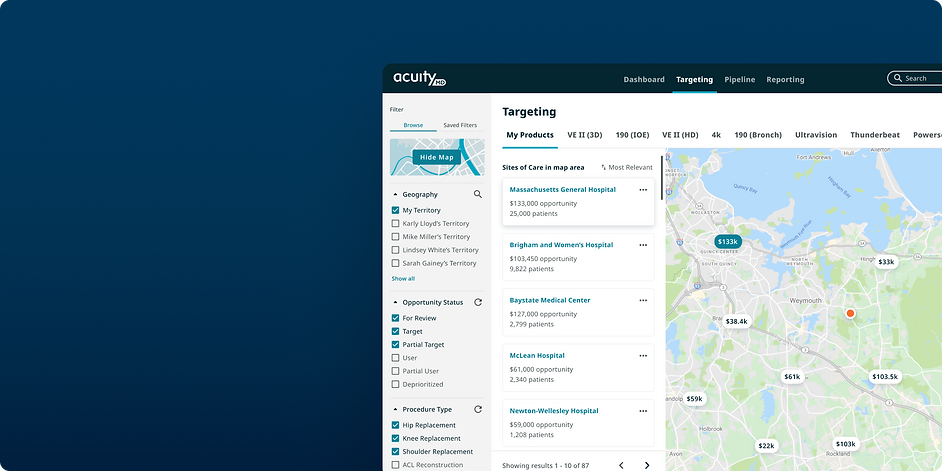Select the VE II (3D) product tab
The height and width of the screenshot is (471, 942).
click(585, 135)
